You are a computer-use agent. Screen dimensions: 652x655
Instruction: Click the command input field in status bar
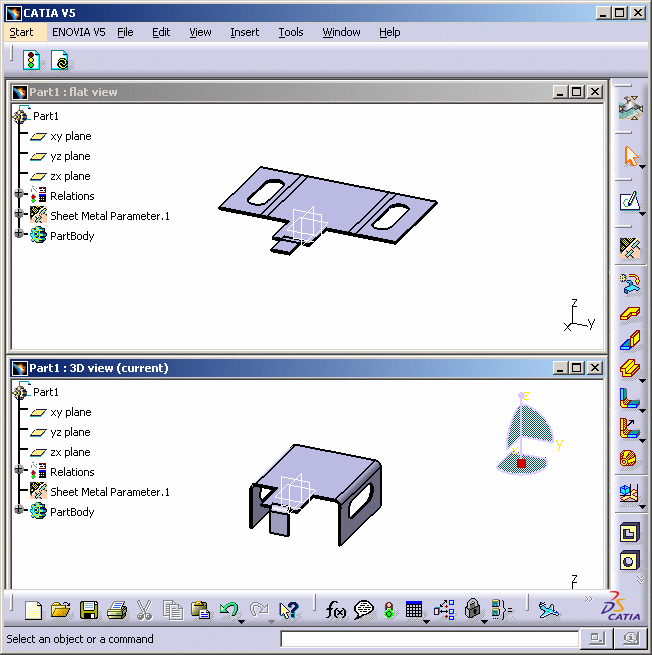[429, 639]
